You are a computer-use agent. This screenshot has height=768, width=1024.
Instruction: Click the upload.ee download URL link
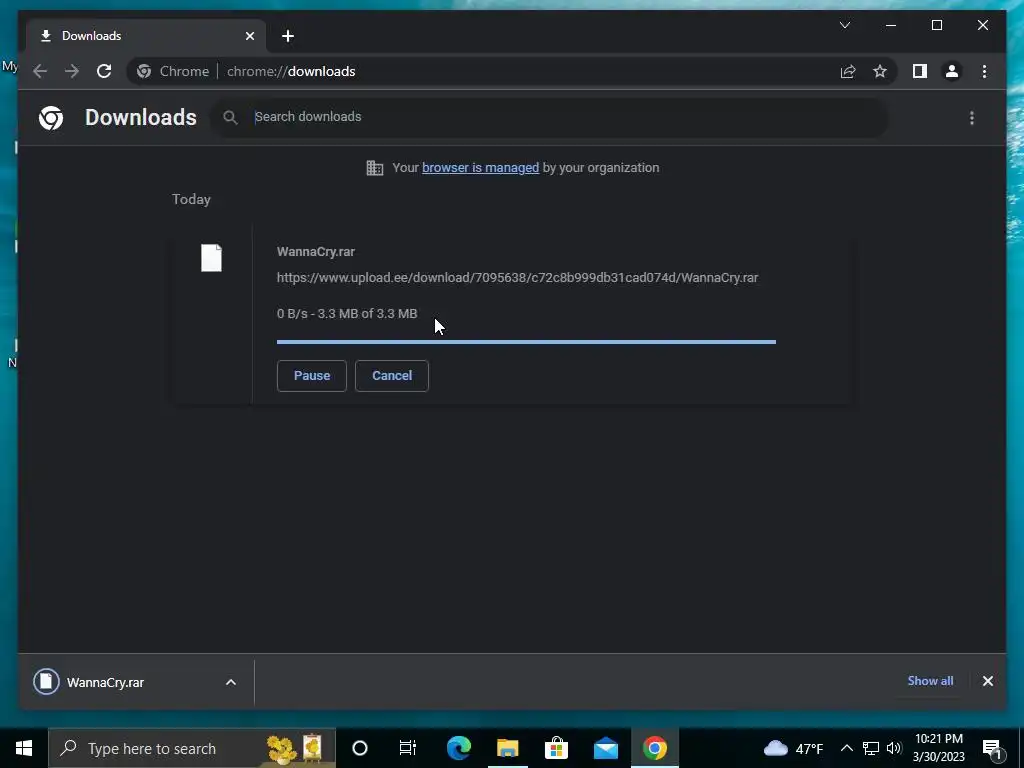click(x=517, y=278)
